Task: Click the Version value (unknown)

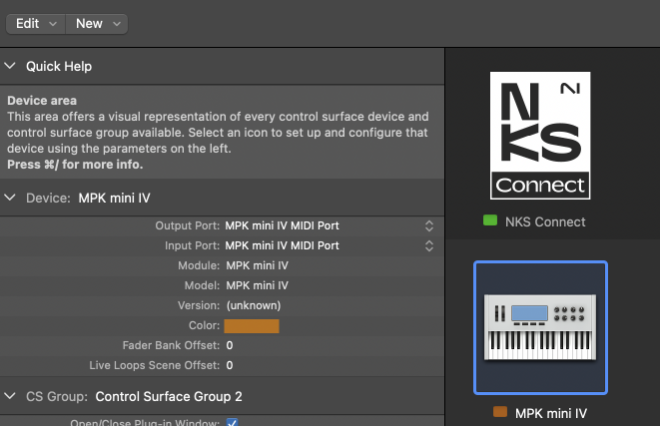Action: (x=253, y=306)
